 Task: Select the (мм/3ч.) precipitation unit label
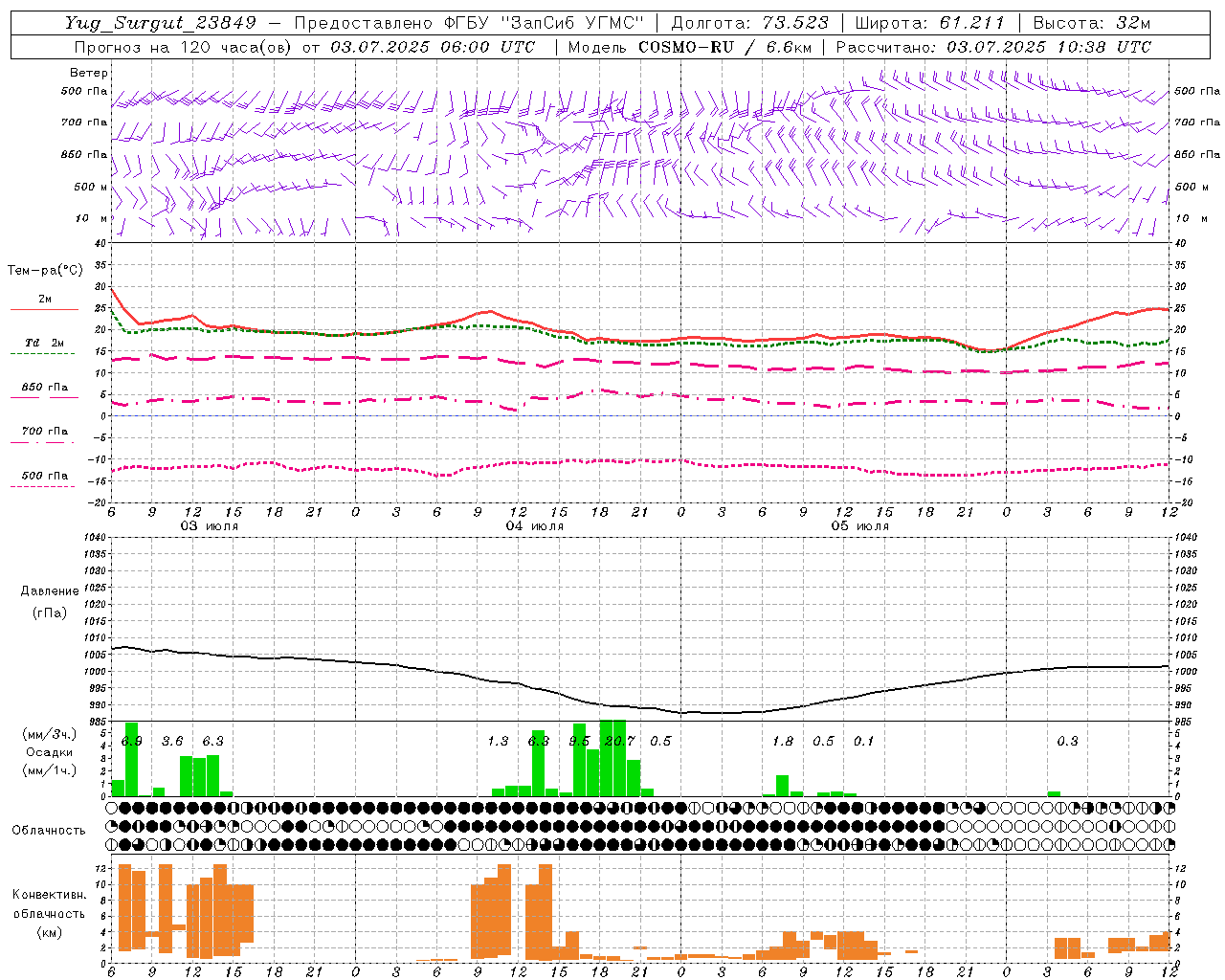point(50,734)
